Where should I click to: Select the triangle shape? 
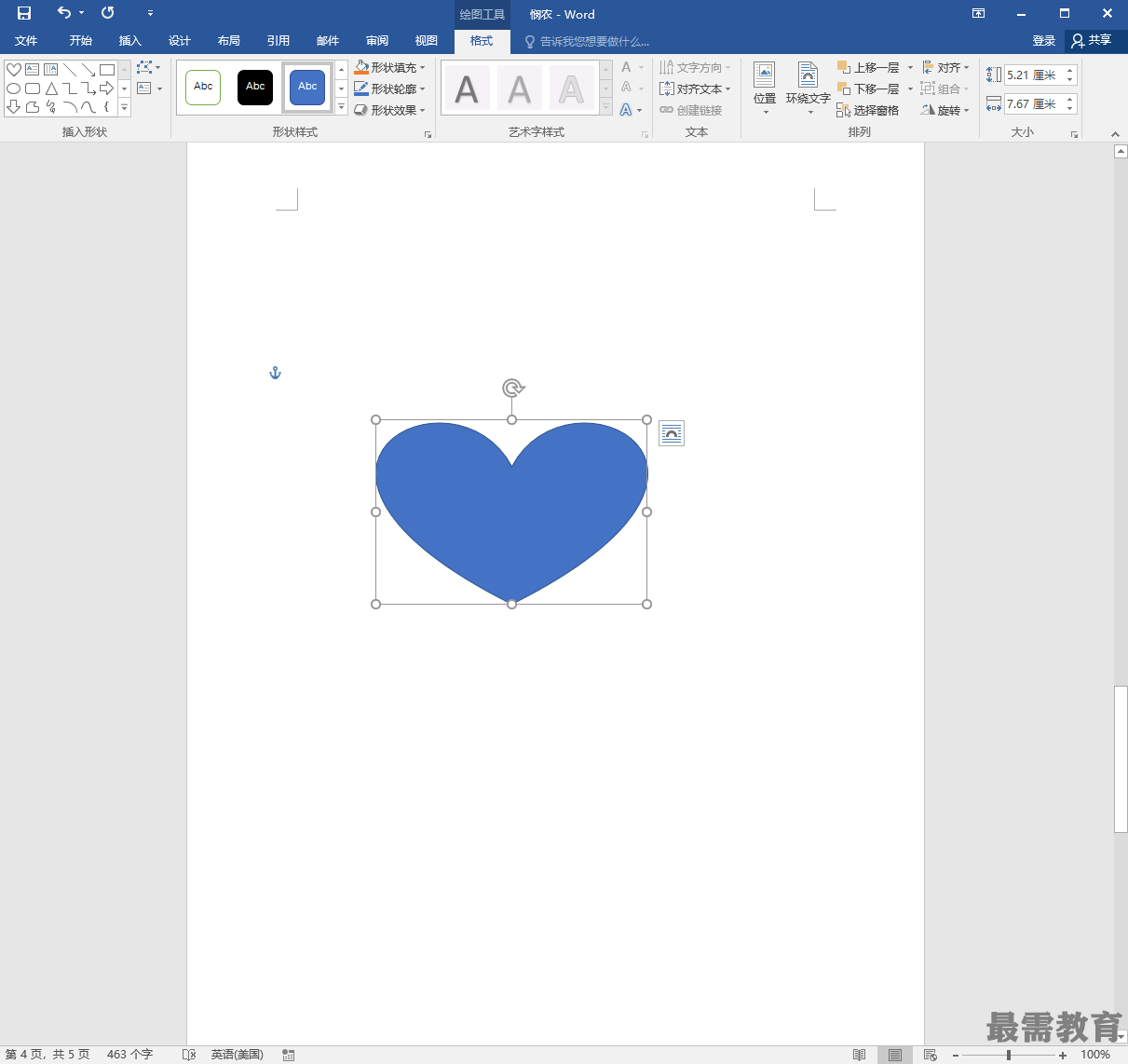pyautogui.click(x=51, y=89)
